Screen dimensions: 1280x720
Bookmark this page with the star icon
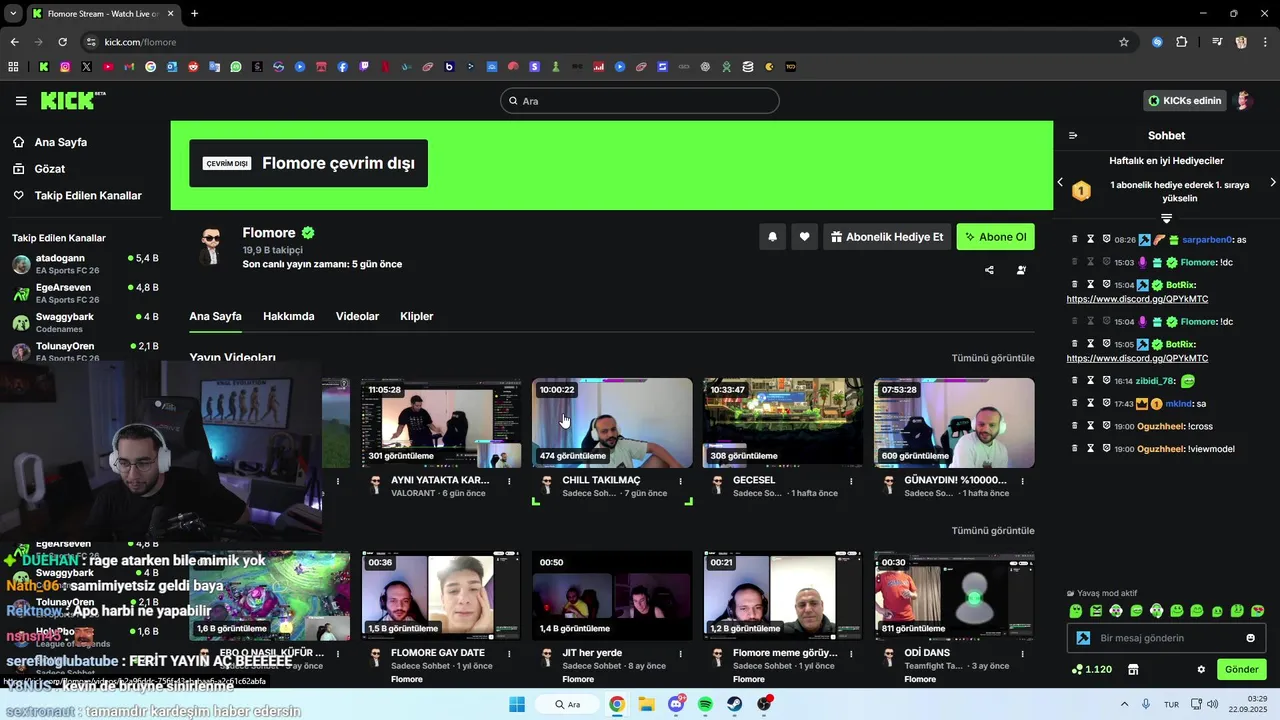[x=1124, y=42]
